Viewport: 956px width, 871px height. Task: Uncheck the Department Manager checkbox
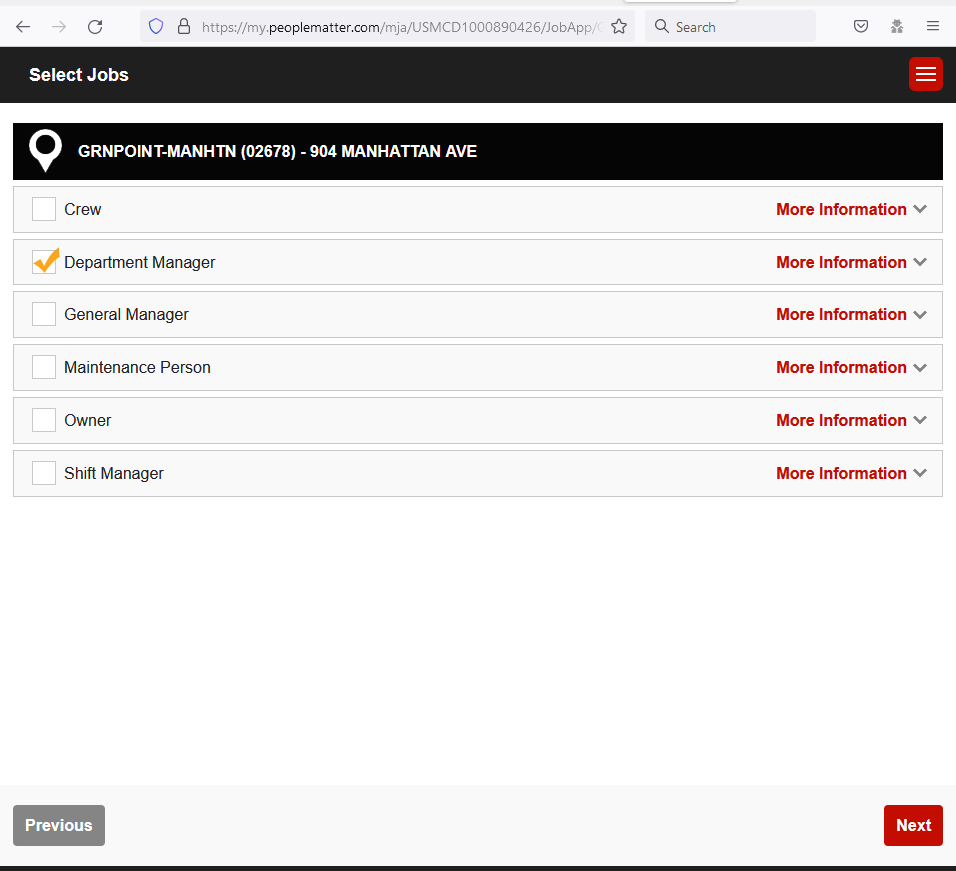45,261
